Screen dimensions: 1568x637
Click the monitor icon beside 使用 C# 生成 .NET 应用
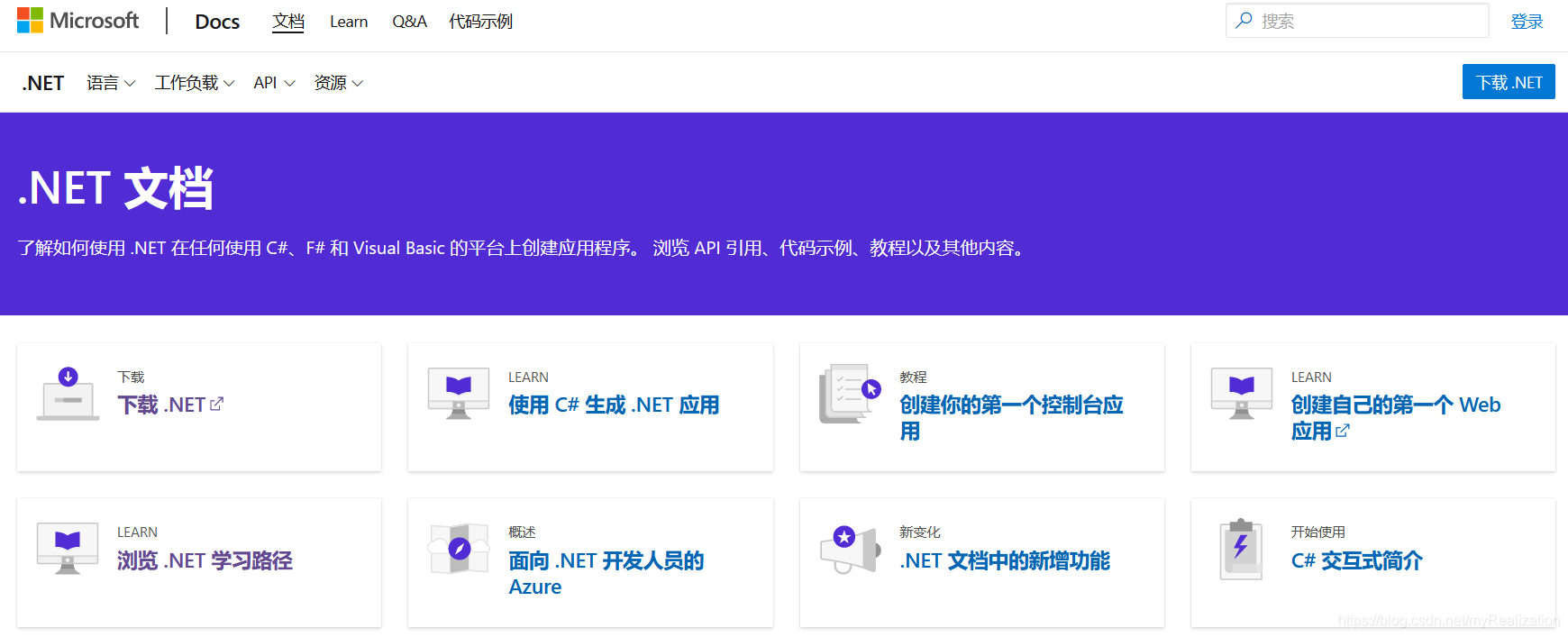coord(459,393)
